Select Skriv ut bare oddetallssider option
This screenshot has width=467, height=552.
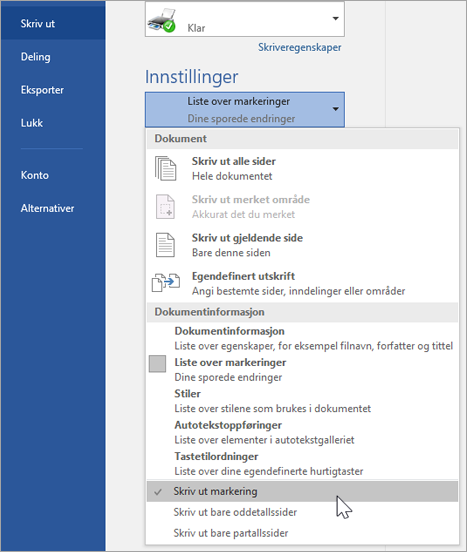(302, 512)
